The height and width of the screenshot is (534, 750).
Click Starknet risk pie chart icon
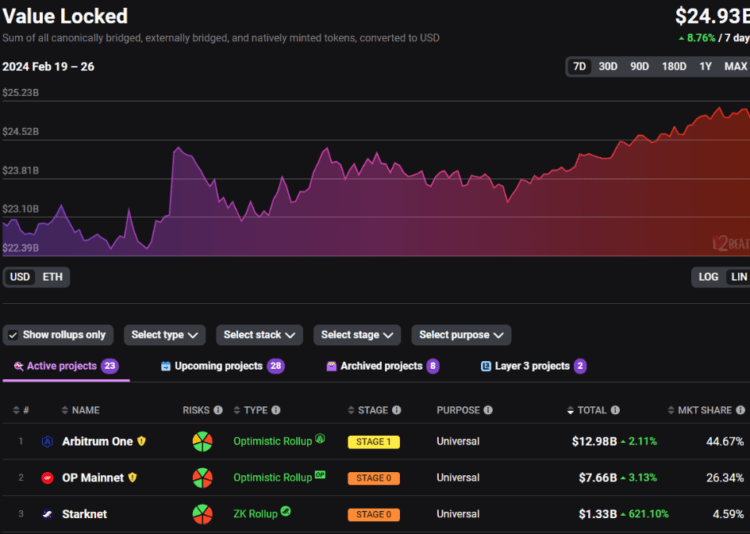coord(203,514)
